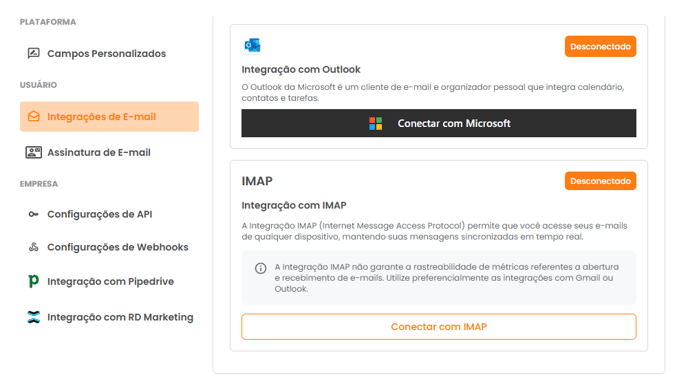Click the green Pipedrive logo icon
The height and width of the screenshot is (385, 688).
point(33,281)
